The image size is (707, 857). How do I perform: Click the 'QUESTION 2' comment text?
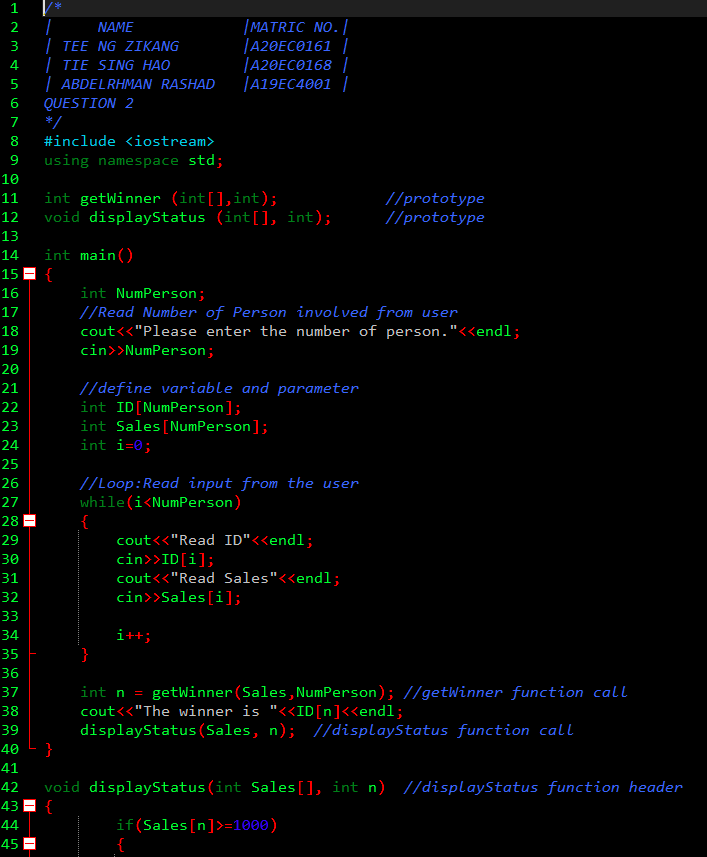tap(88, 103)
